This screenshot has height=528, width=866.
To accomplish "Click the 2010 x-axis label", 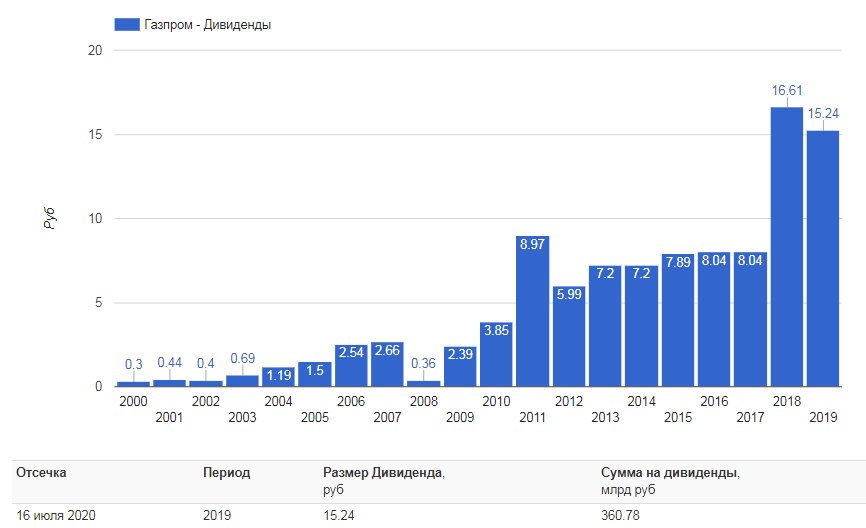I will coord(497,401).
